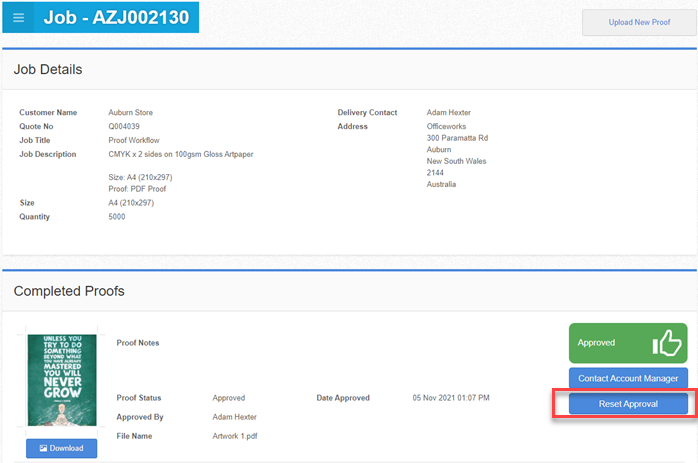Viewport: 698px width, 463px height.
Task: Click the Proof: PDF Proof line
Action: tap(137, 189)
